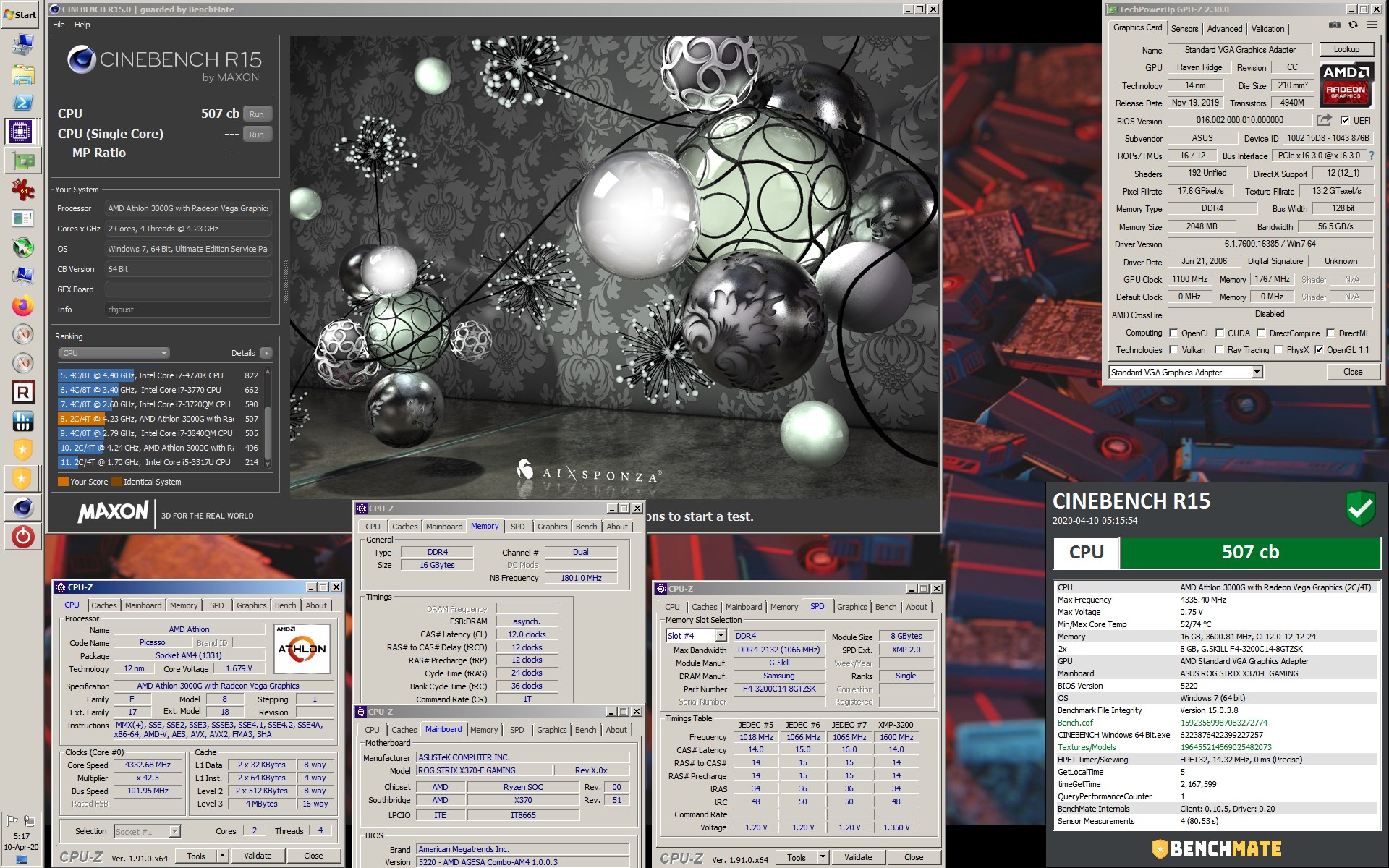Click the highlighted BenchMate shield taskbar icon
This screenshot has height=868, width=1389.
click(x=22, y=478)
